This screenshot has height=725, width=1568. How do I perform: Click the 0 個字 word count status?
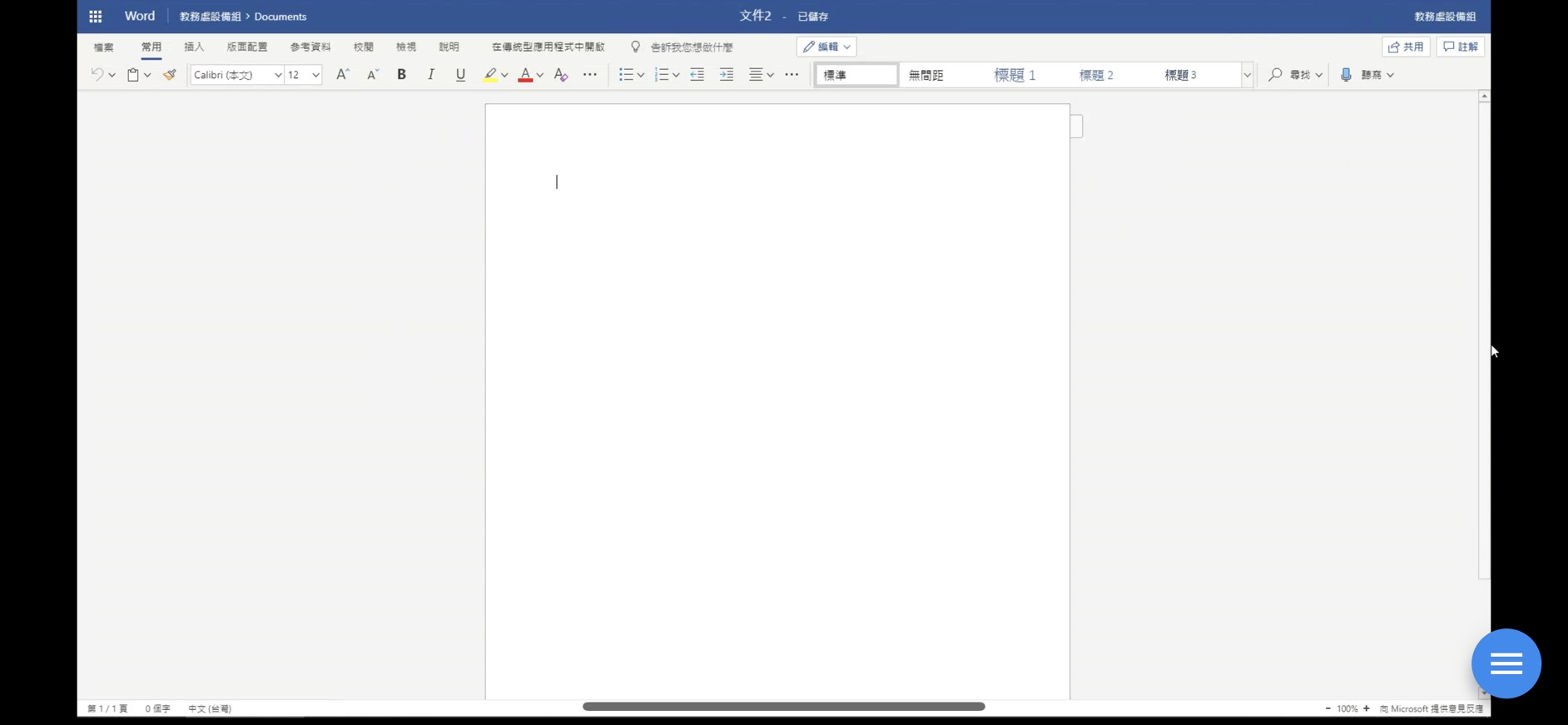tap(158, 708)
